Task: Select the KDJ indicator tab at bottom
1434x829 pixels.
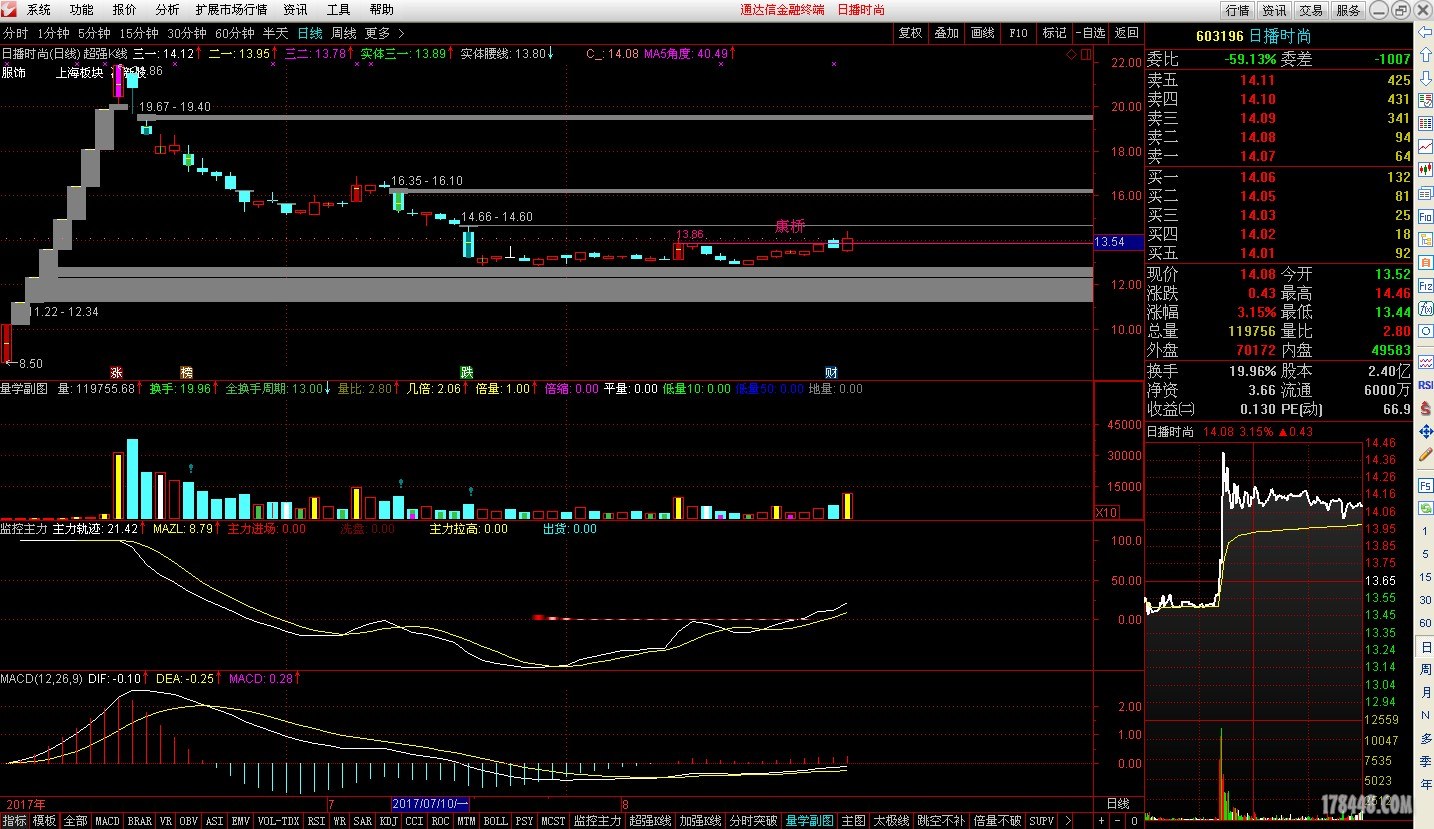Action: [x=389, y=821]
